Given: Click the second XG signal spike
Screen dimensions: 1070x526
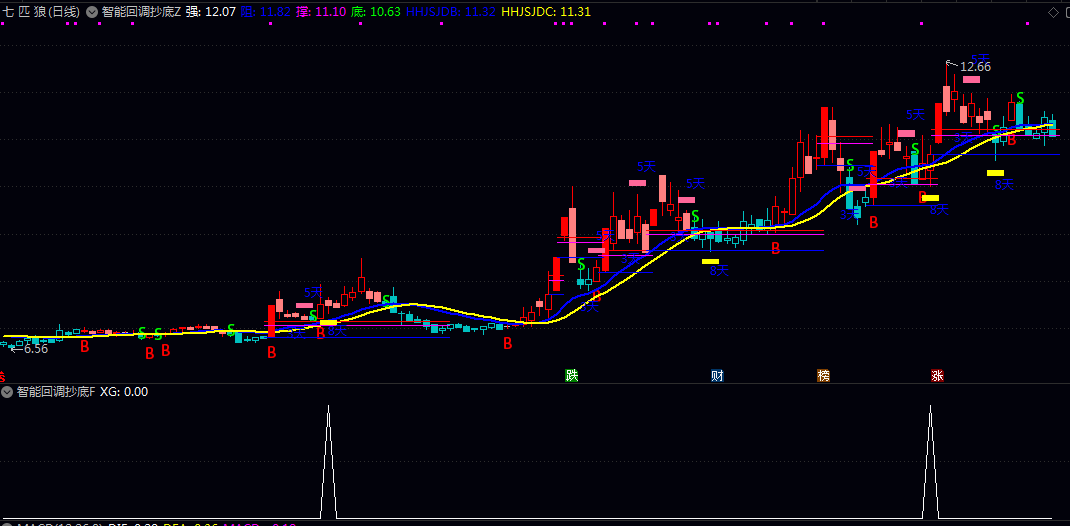Looking at the screenshot, I should point(930,461).
